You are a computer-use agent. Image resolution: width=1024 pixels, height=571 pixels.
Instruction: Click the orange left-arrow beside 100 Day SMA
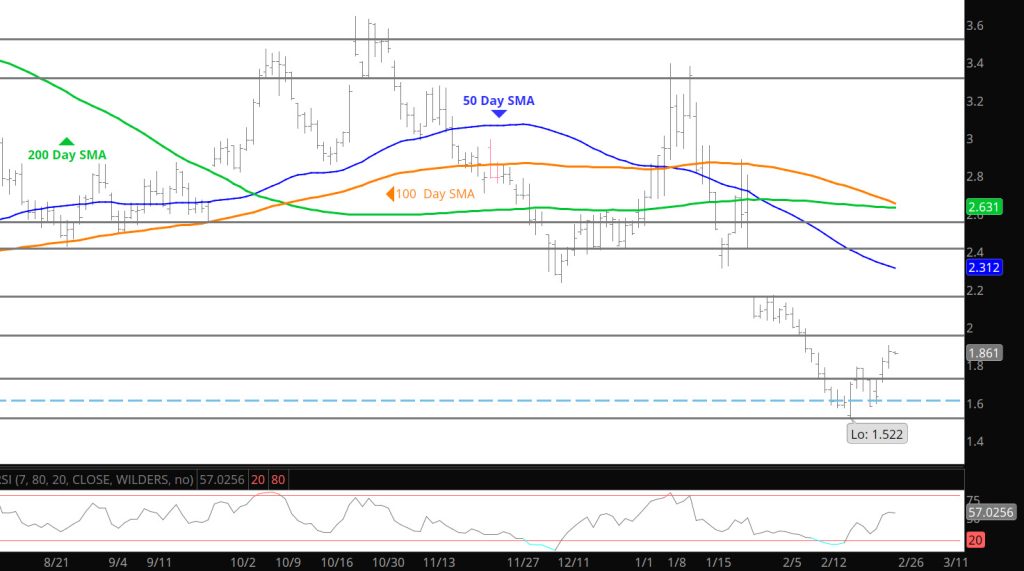[389, 194]
